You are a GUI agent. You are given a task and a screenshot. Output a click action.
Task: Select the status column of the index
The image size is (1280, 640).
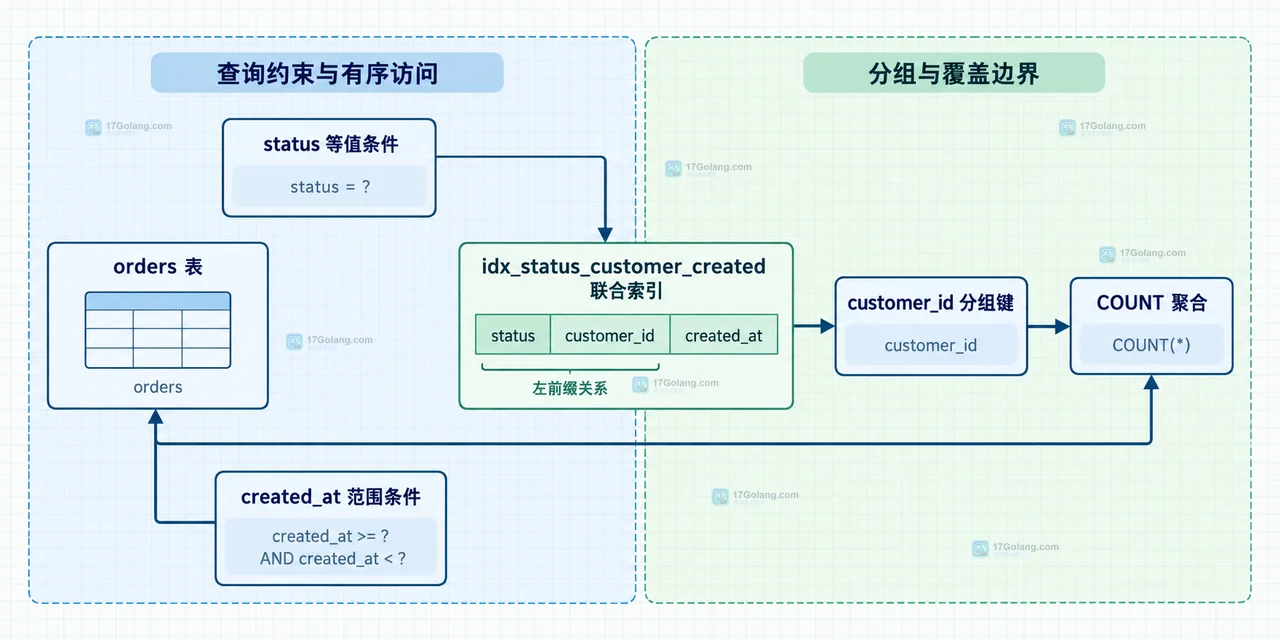pos(513,336)
